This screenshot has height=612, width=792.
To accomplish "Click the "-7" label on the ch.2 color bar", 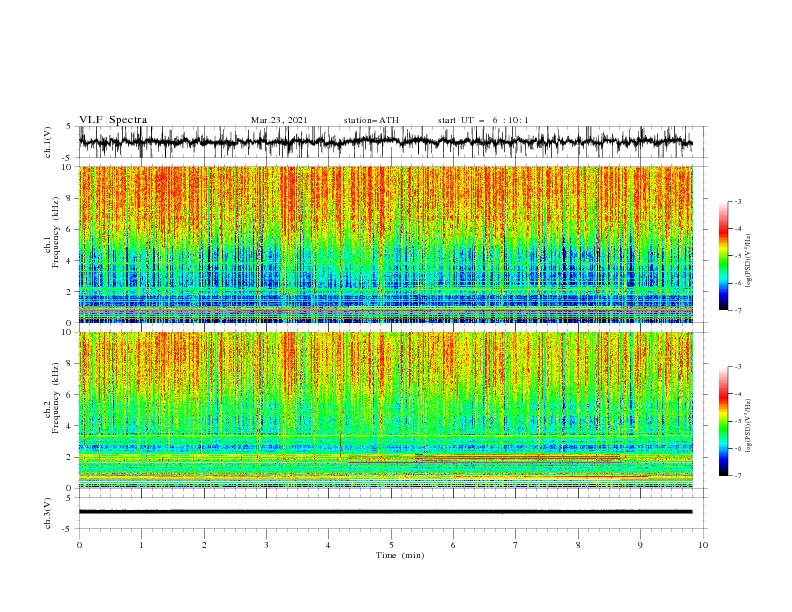I will point(737,475).
